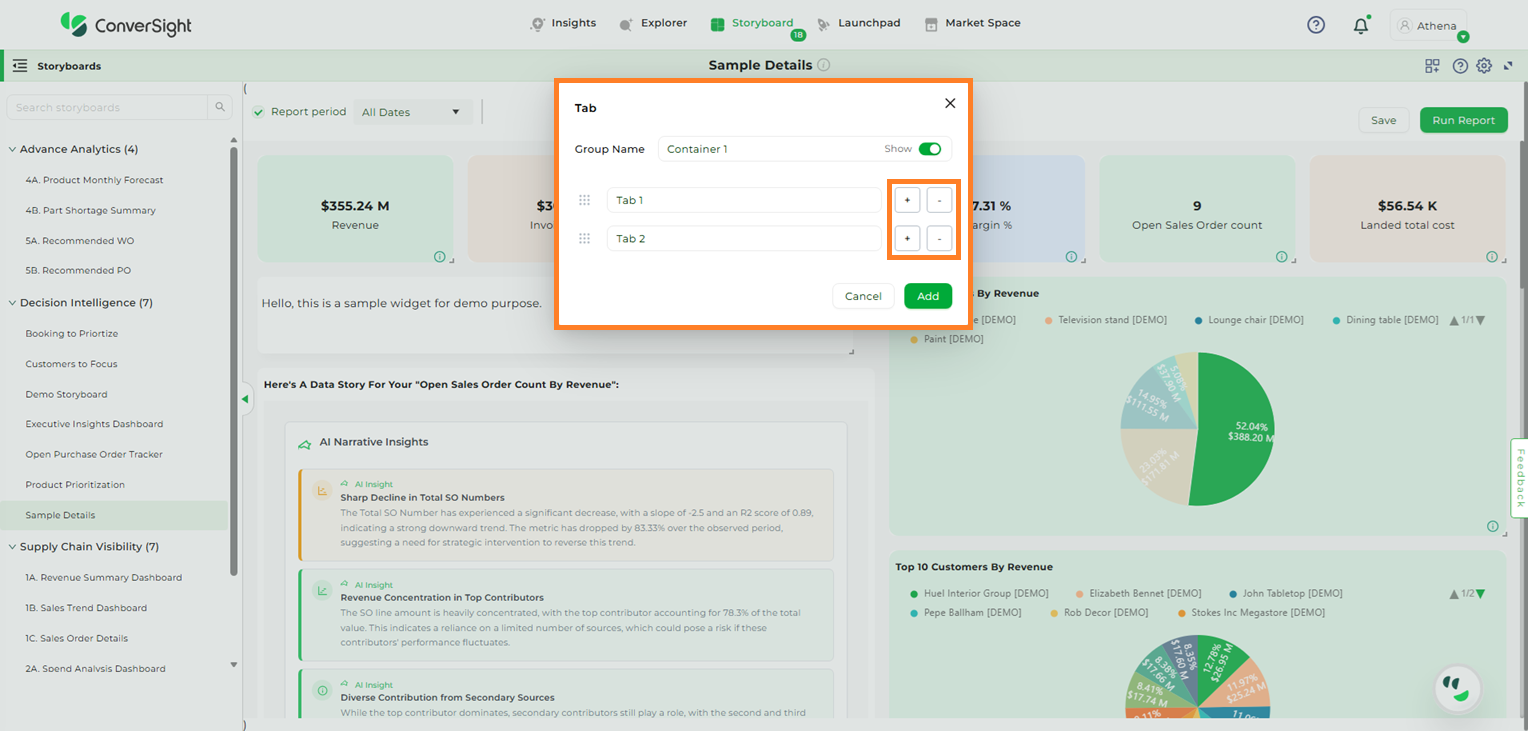Toggle the Show switch for Group Name

click(x=929, y=149)
